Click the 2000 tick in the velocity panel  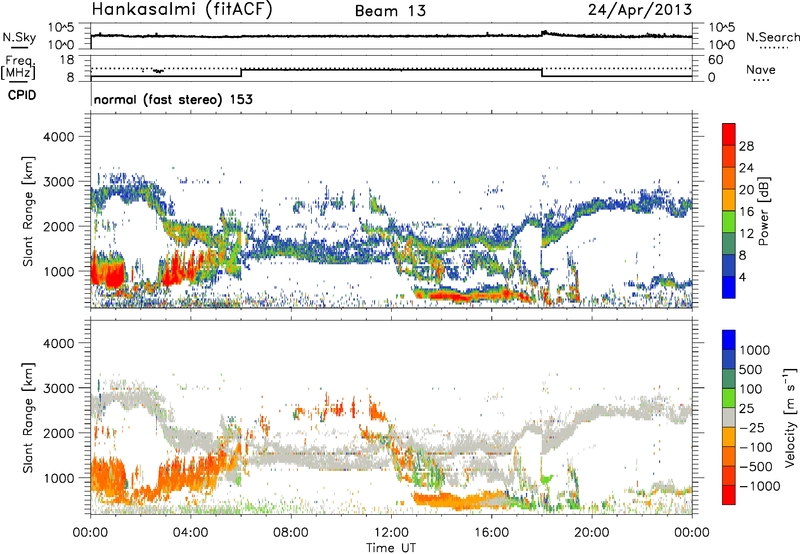click(x=58, y=433)
